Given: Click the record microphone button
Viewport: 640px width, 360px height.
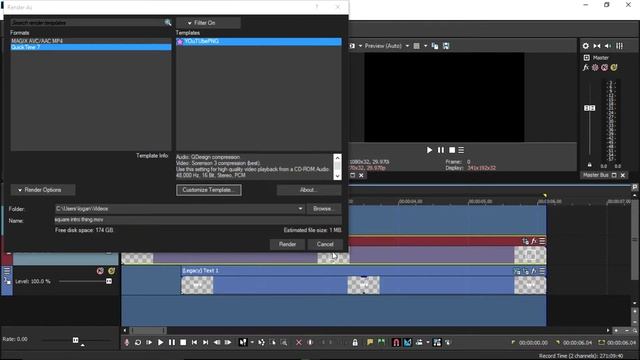Looking at the screenshot, I should click(x=127, y=342).
